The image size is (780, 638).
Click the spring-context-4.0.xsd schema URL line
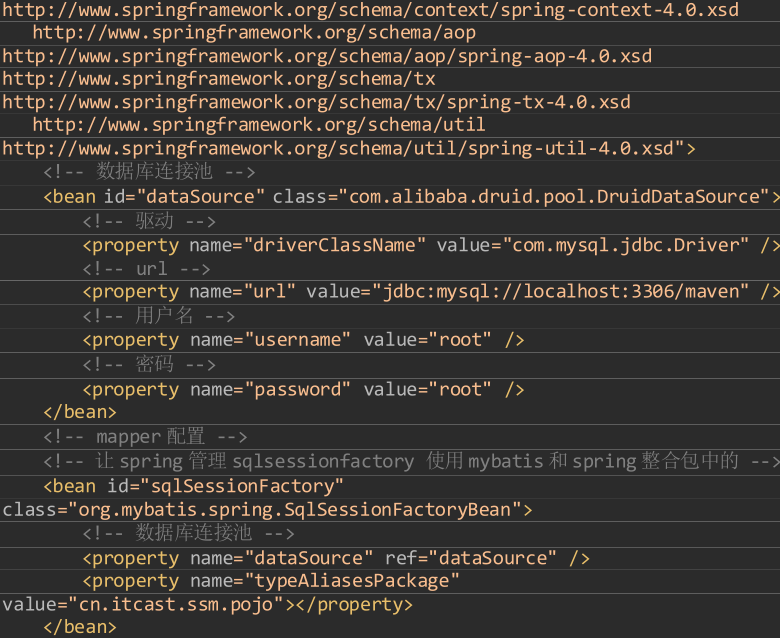371,10
